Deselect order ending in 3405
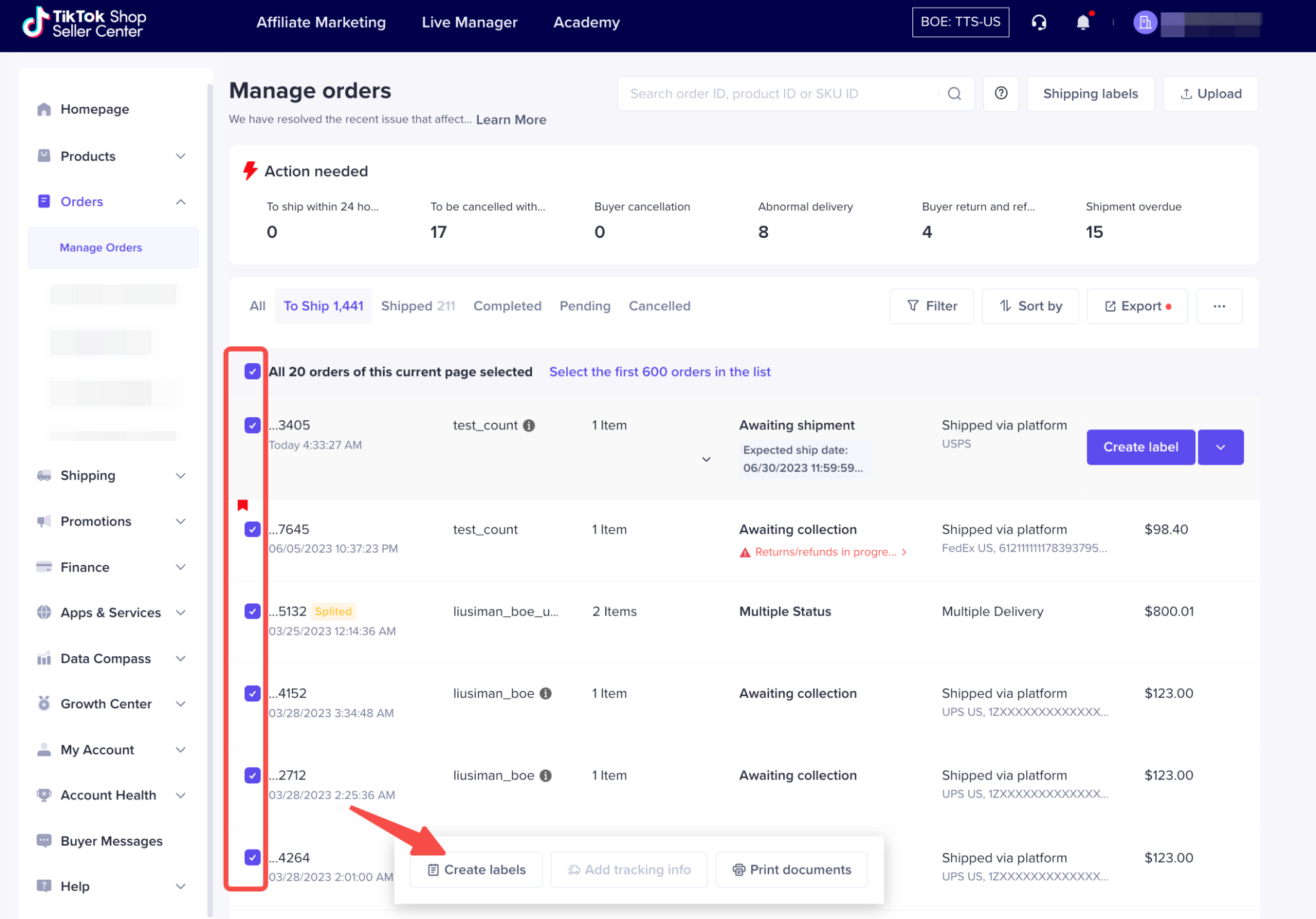1316x919 pixels. pyautogui.click(x=253, y=425)
